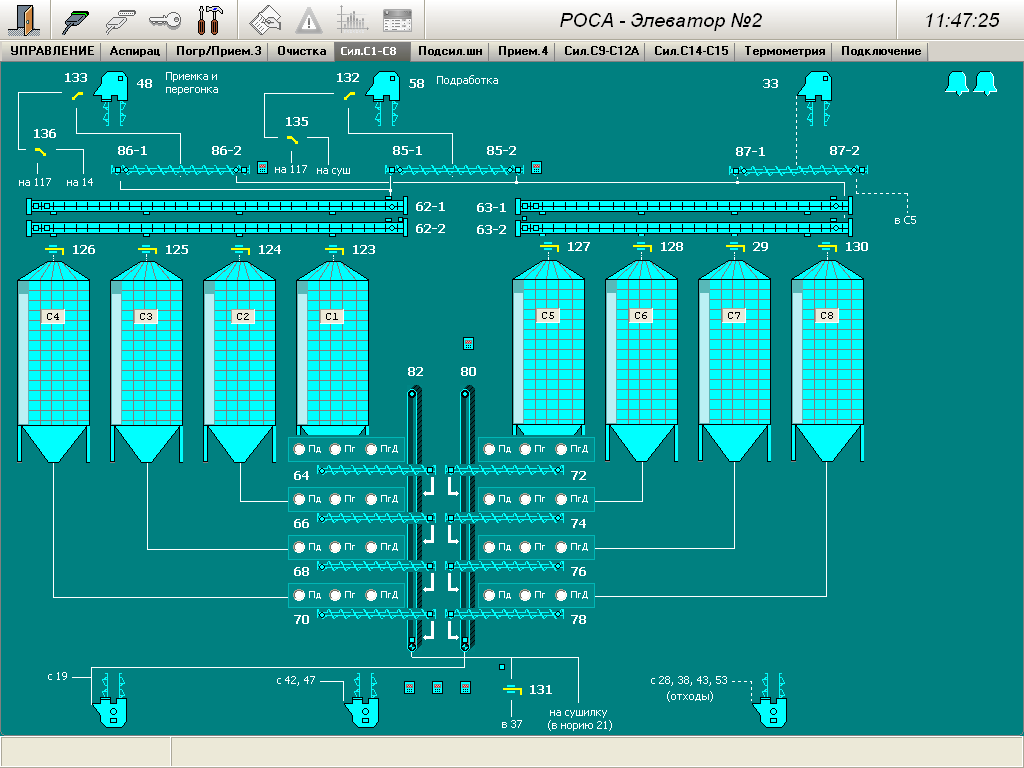Open the УПРАВЛЕНИЕ tab

52,52
